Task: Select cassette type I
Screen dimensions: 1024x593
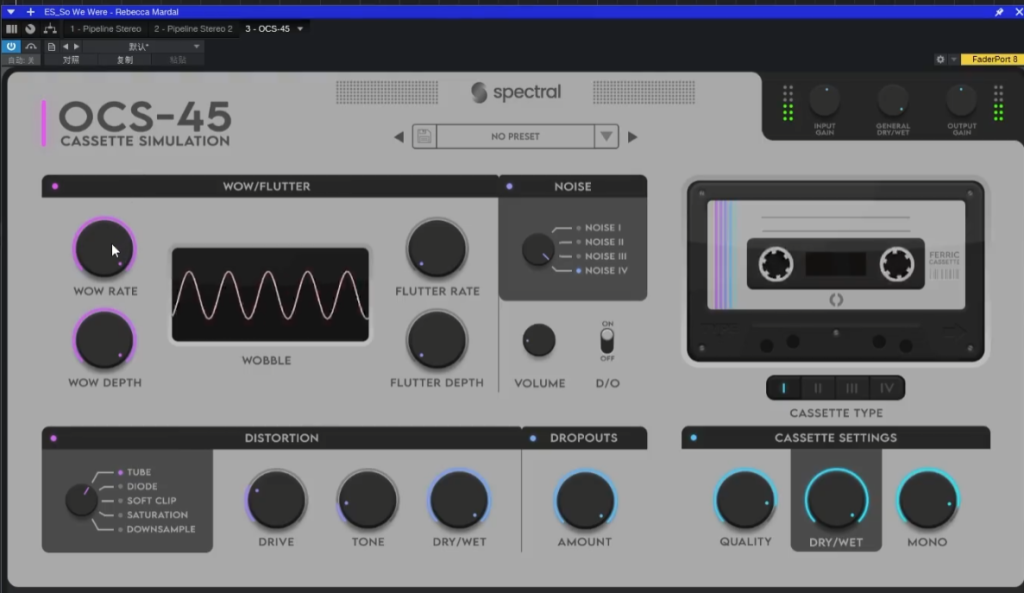Action: coord(784,388)
